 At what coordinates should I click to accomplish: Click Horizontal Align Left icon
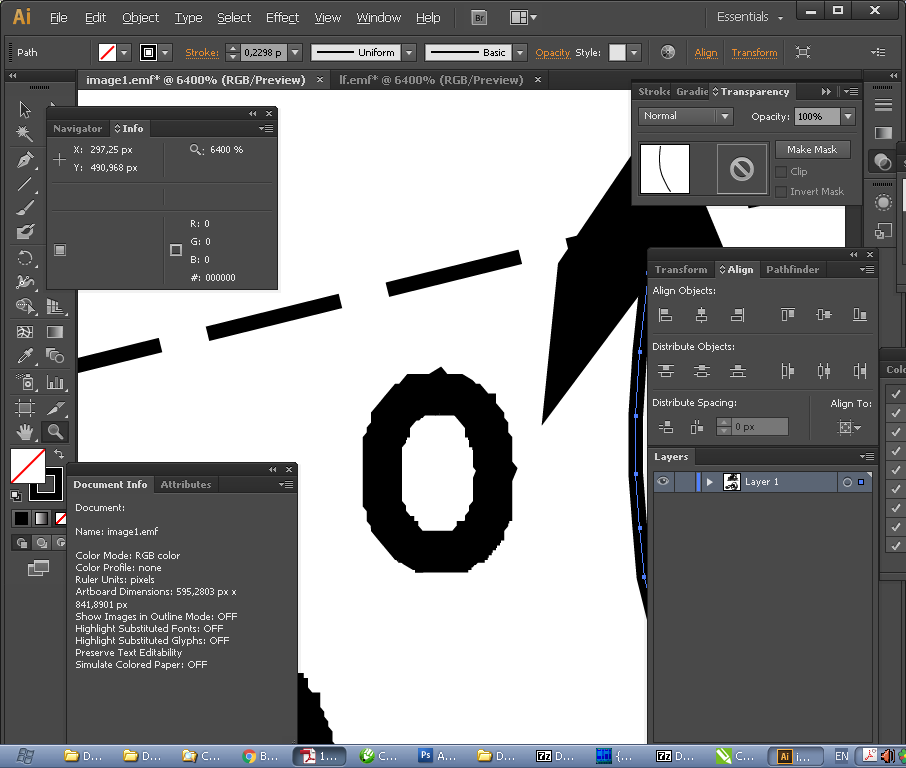665,315
